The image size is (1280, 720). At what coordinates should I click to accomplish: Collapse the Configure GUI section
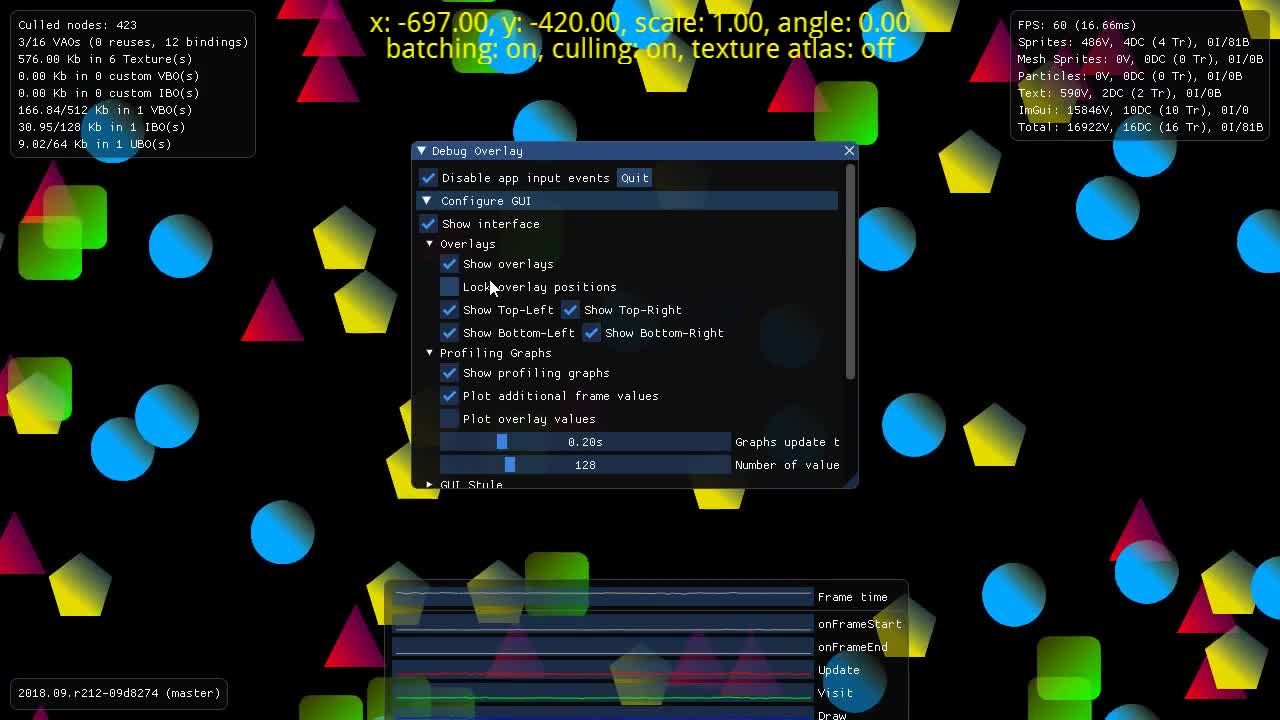(427, 201)
